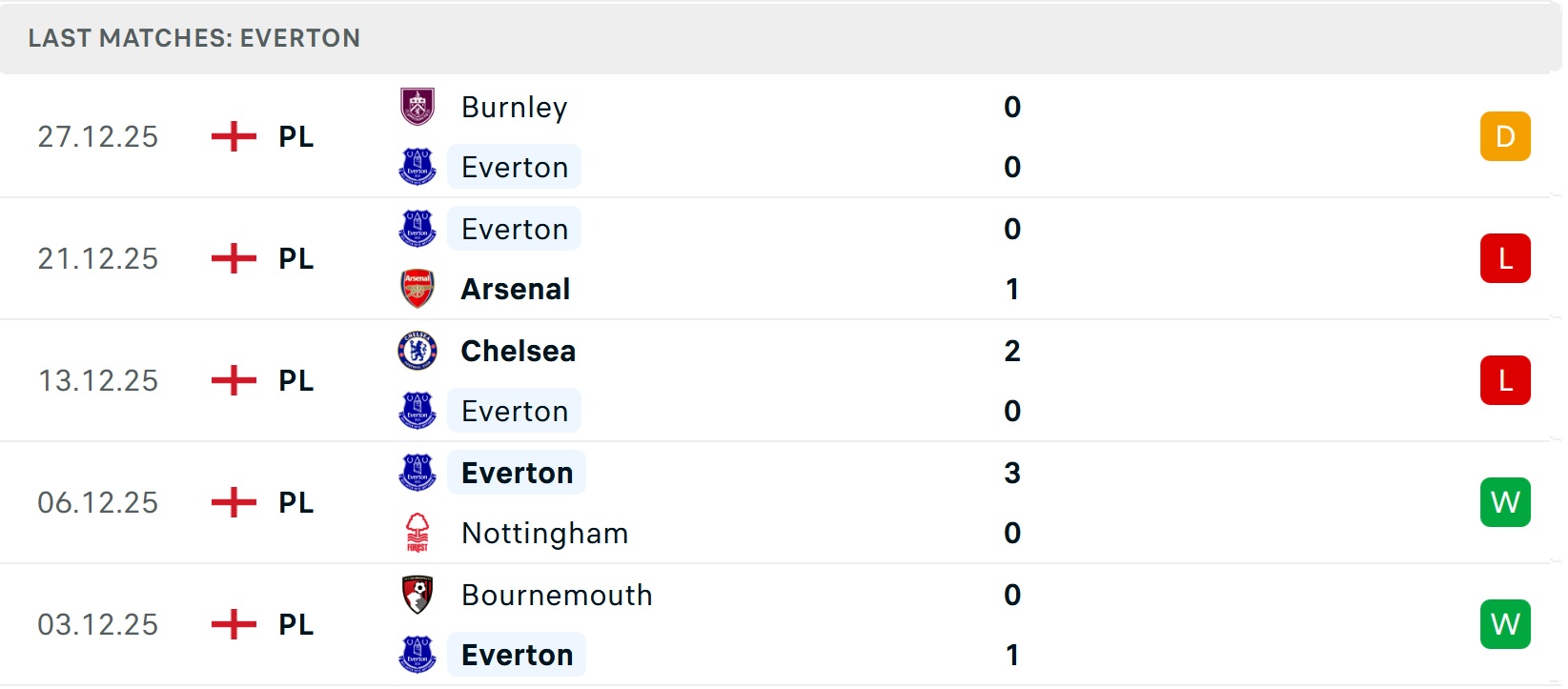Click the Bournemouth club crest
Screen dimensions: 1568x689
pos(417,595)
